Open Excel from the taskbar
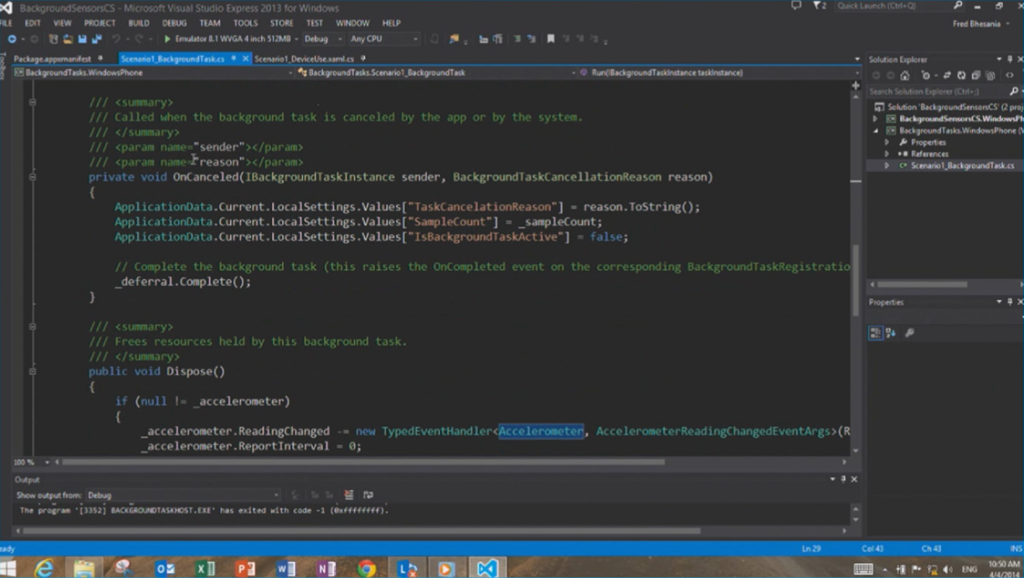The image size is (1024, 578). 205,568
